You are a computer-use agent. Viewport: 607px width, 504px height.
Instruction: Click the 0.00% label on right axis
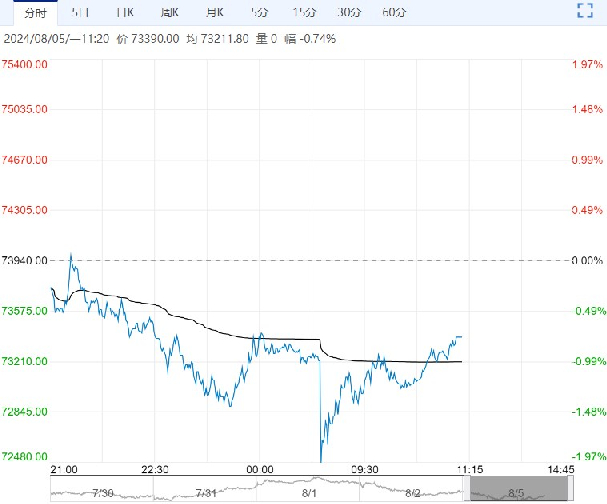pyautogui.click(x=581, y=260)
